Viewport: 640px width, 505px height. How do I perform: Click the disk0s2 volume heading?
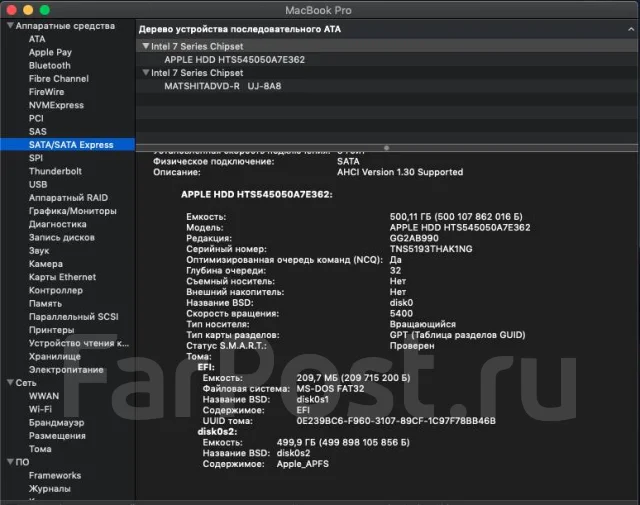pyautogui.click(x=217, y=432)
